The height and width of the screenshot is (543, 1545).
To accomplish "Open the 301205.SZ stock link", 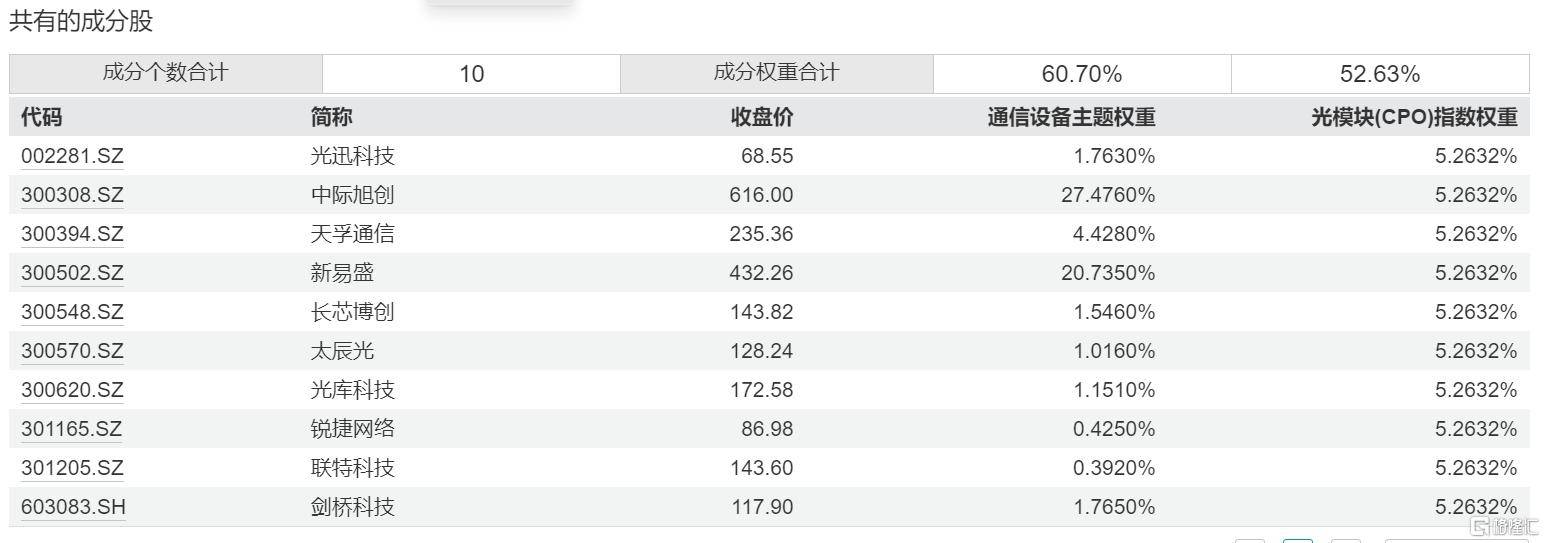I will click(72, 468).
